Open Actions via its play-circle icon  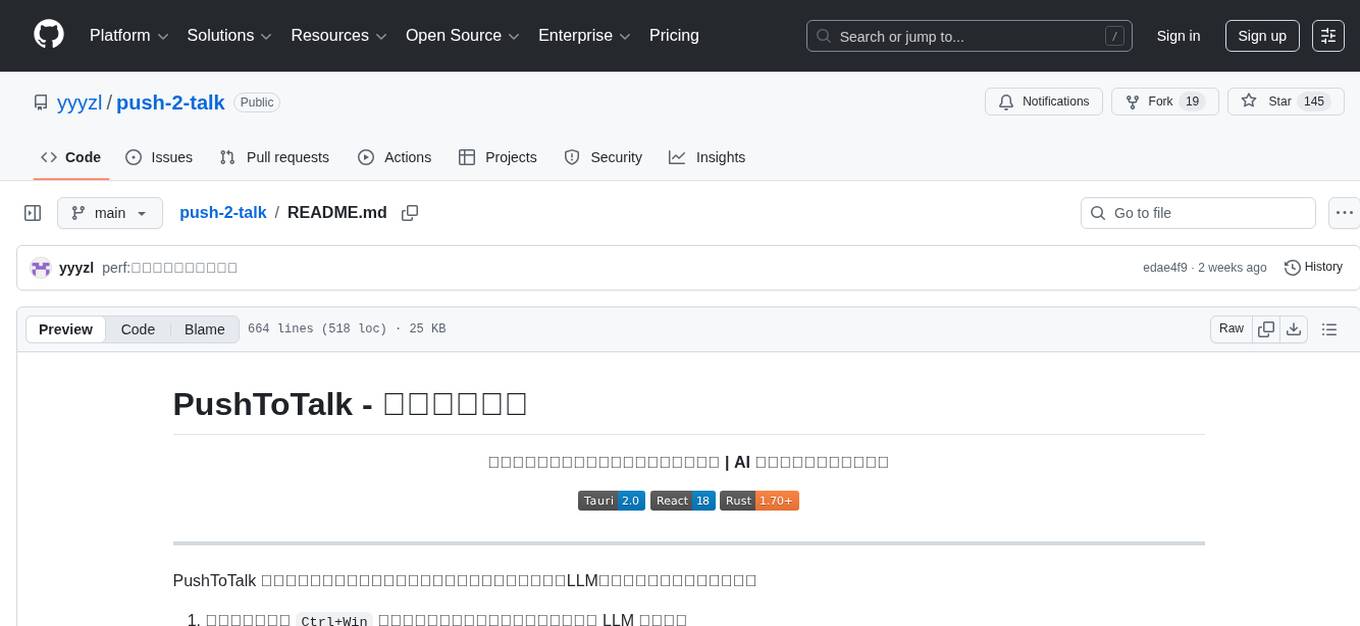pyautogui.click(x=366, y=157)
